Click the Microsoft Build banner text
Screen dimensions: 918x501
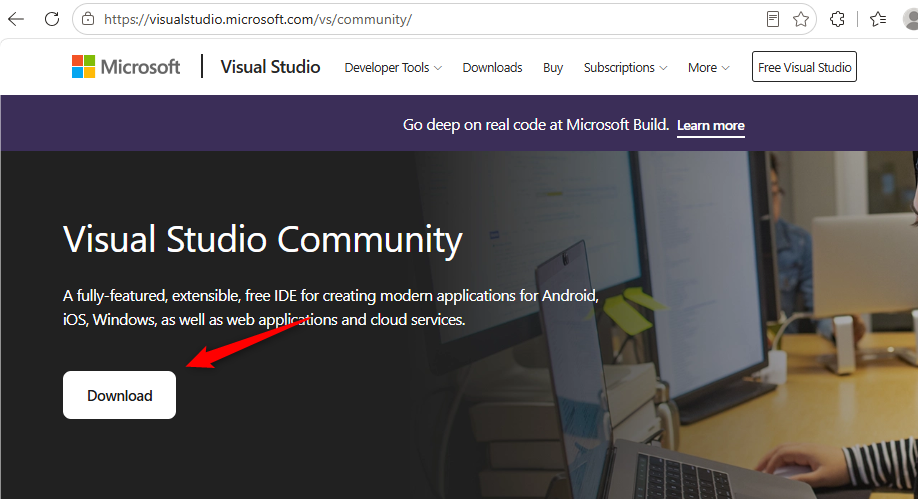(x=536, y=125)
